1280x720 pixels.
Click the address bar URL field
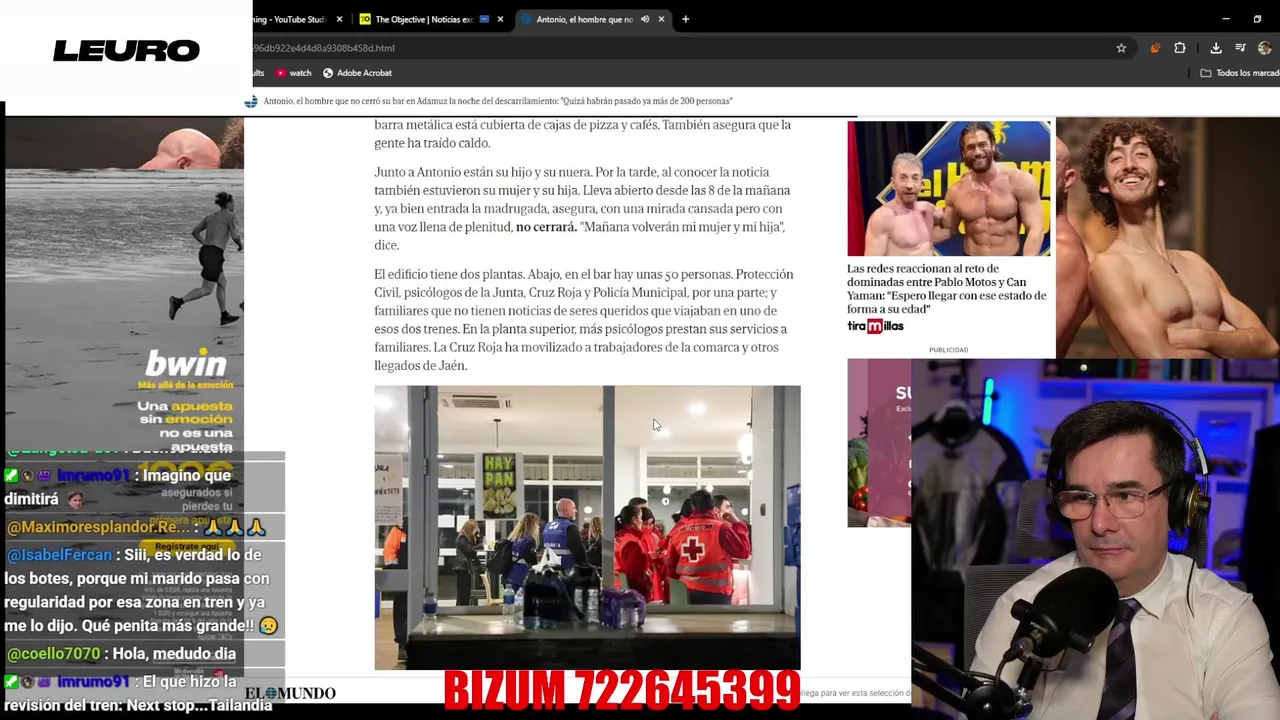[680, 48]
